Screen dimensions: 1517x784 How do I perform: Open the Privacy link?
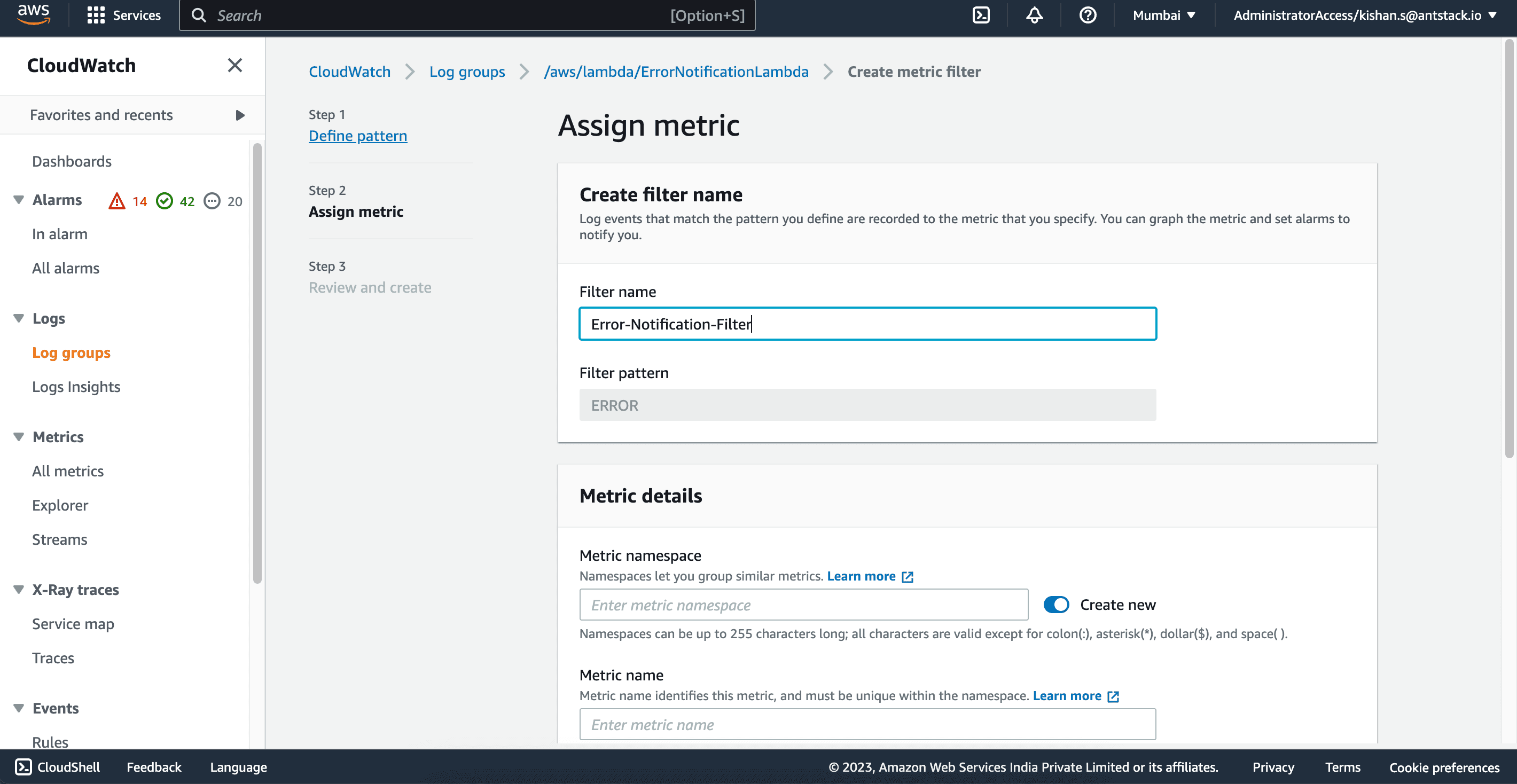coord(1273,767)
